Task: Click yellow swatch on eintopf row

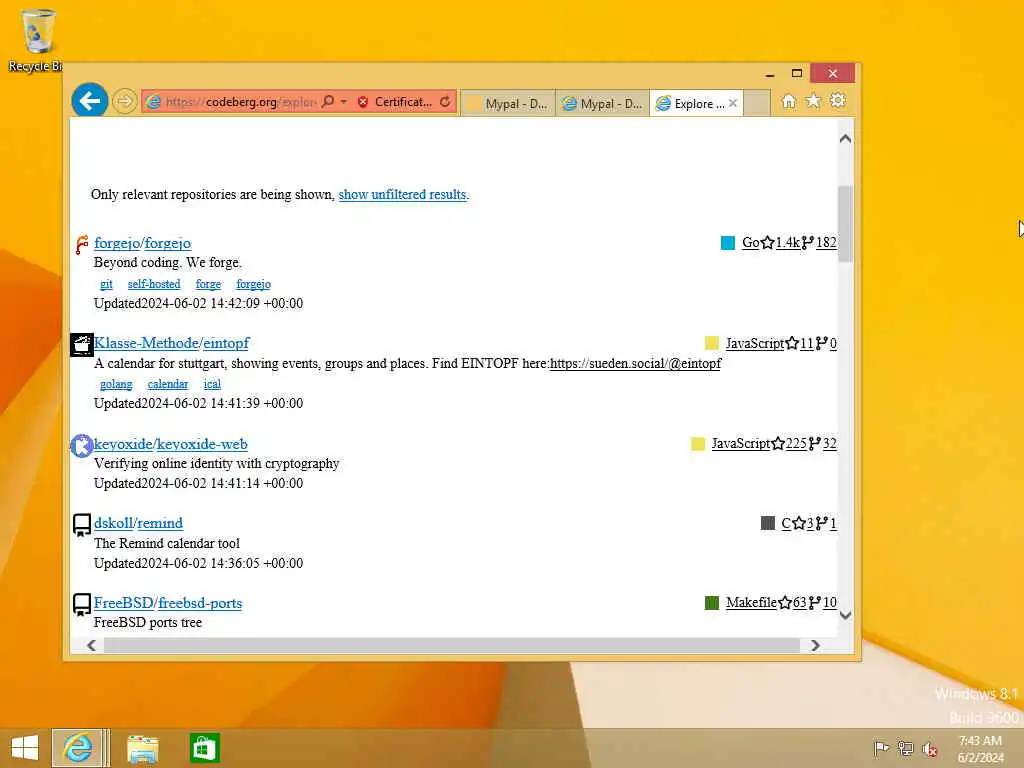Action: (x=712, y=343)
